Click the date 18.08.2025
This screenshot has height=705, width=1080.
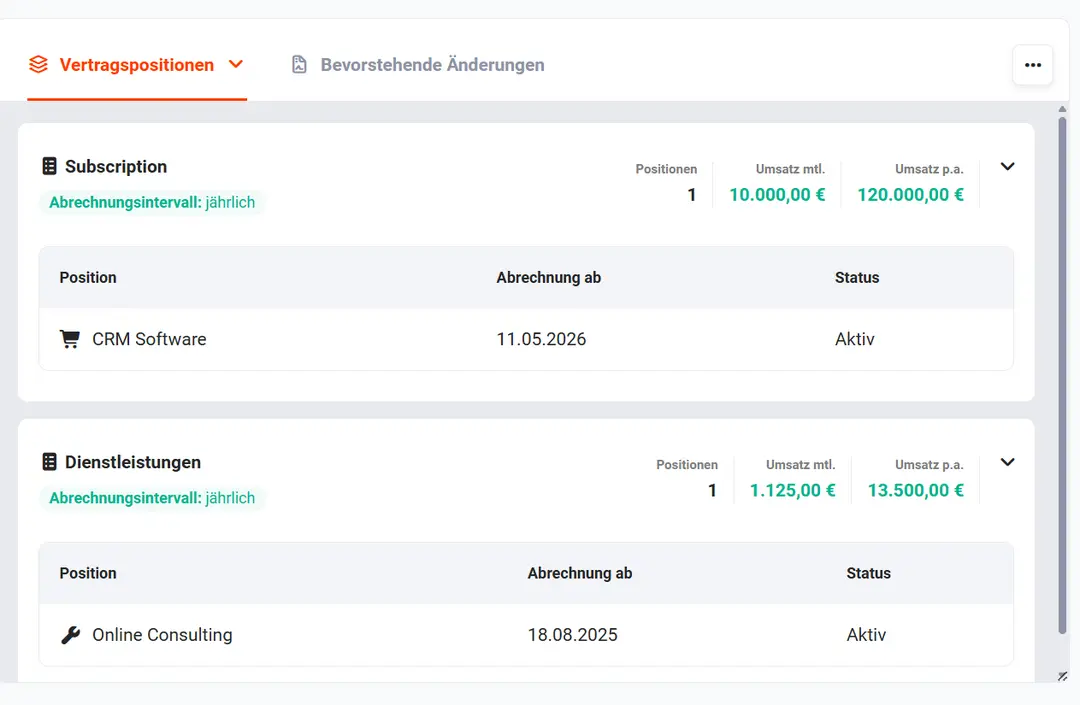point(572,635)
